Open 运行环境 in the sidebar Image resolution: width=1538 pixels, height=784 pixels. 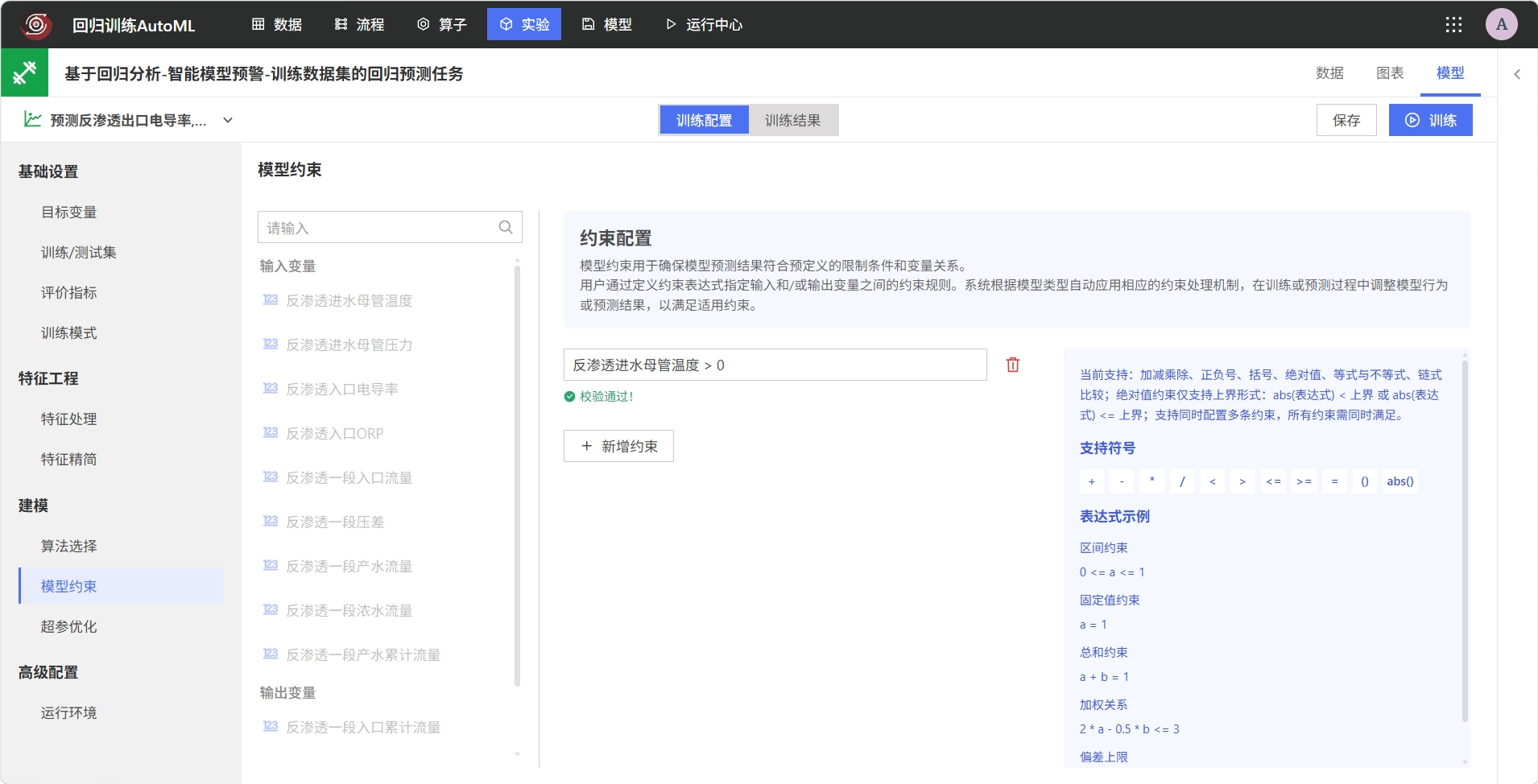pos(69,712)
